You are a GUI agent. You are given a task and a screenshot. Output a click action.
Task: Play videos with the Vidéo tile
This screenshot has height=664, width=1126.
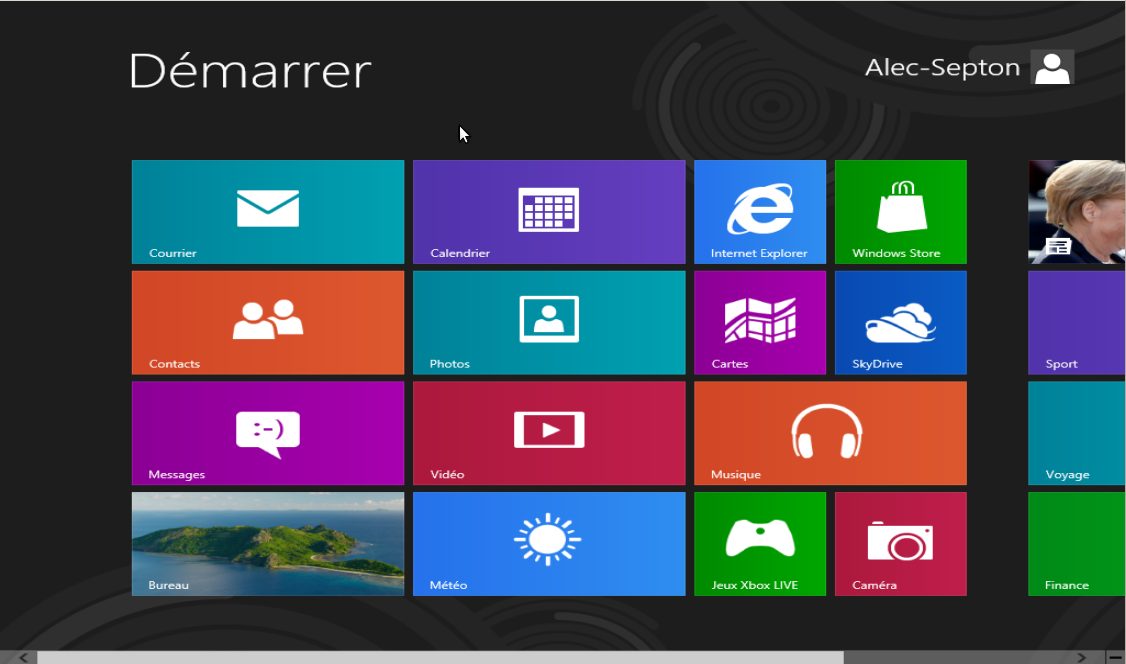(548, 432)
